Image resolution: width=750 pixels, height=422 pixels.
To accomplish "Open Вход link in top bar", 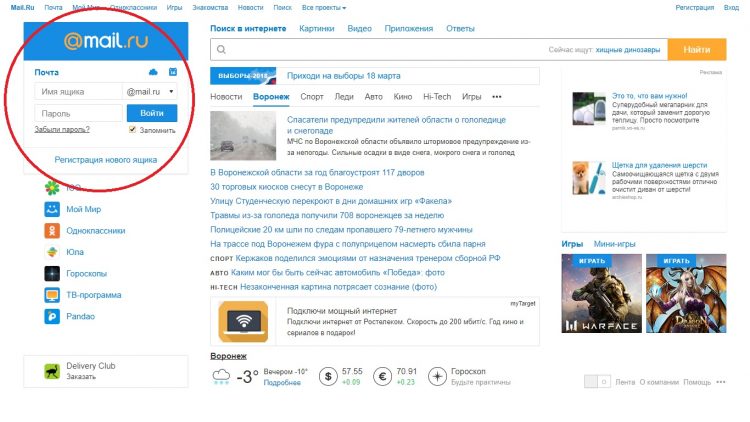I will click(731, 8).
